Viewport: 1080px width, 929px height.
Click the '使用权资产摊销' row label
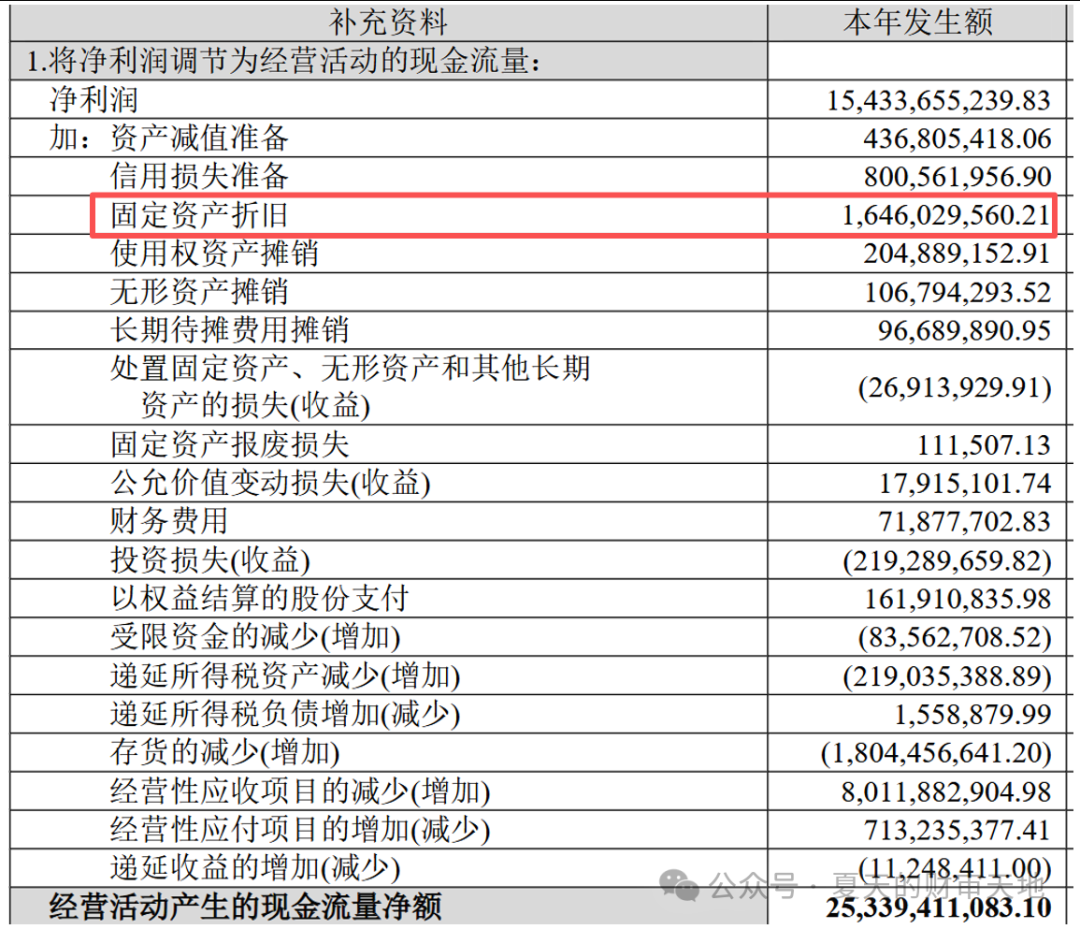tap(214, 253)
